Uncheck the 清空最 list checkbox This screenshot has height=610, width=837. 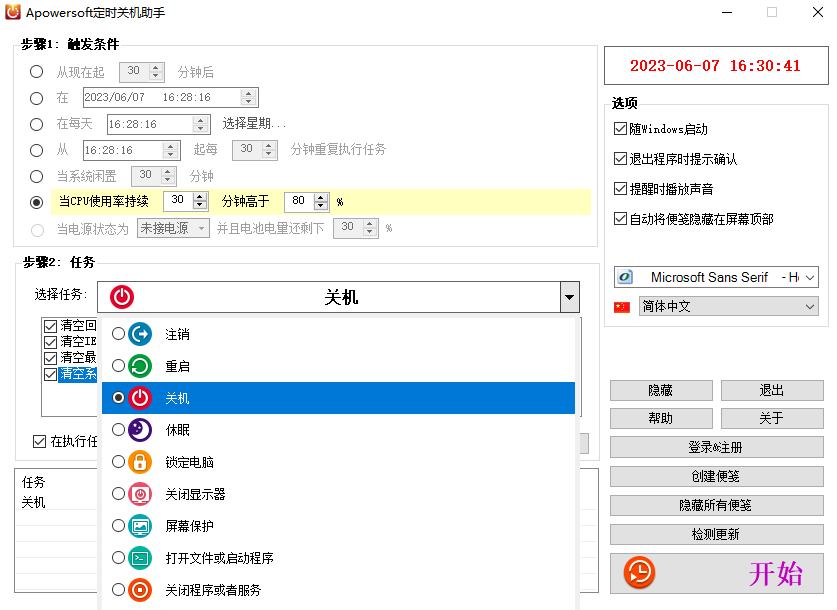[x=50, y=358]
